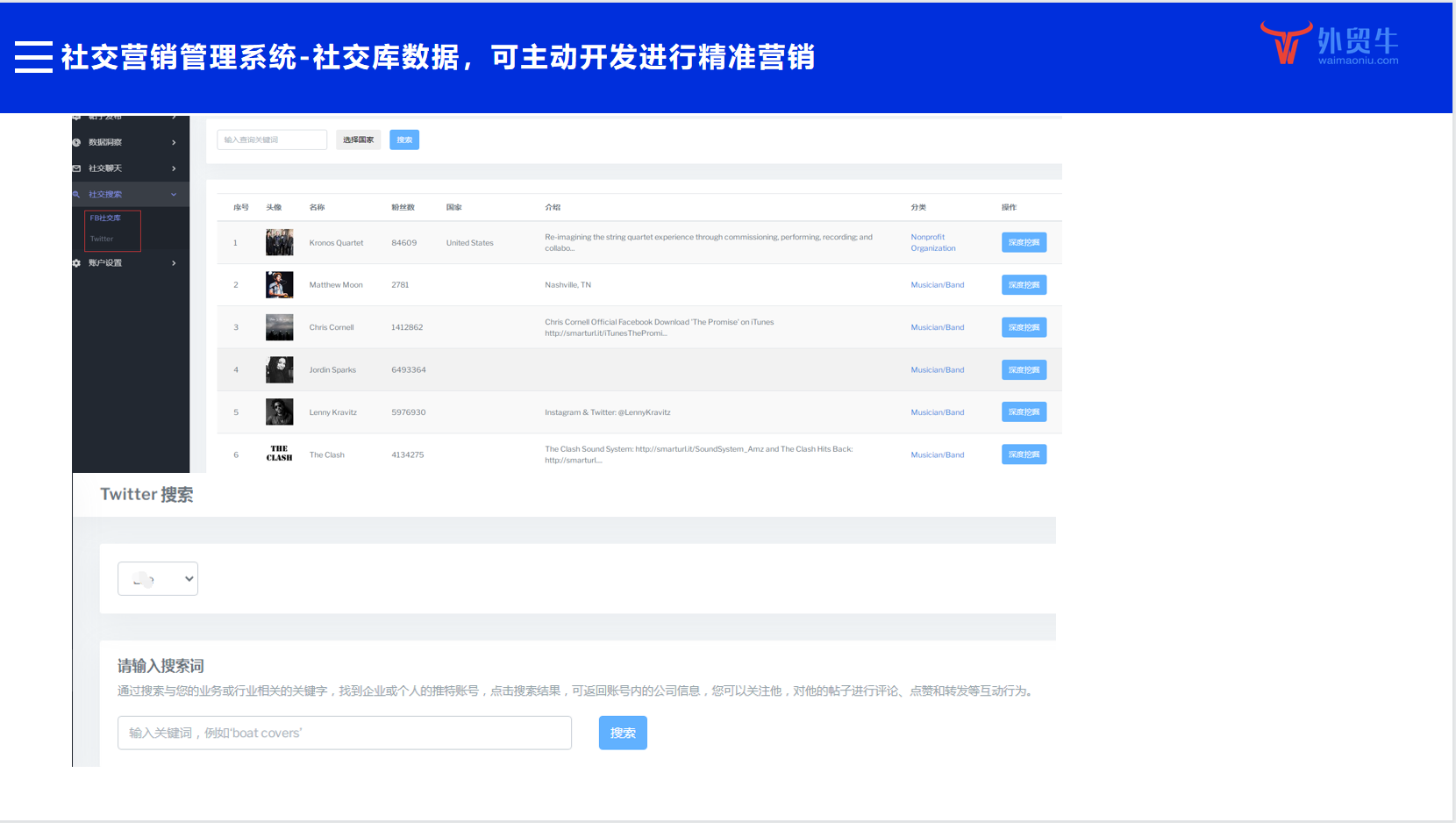This screenshot has height=823, width=1456.
Task: Click the 账户设置 gear icon
Action: pyautogui.click(x=76, y=263)
